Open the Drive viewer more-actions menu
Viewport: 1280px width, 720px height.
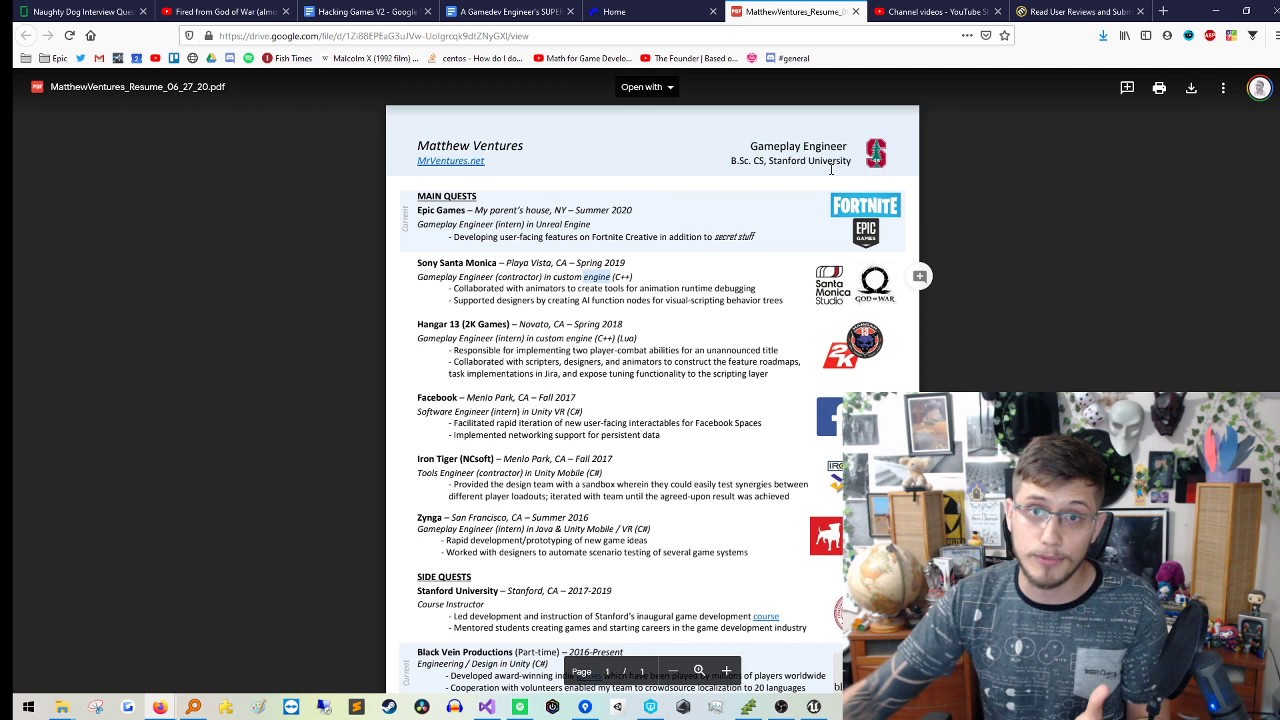1223,88
